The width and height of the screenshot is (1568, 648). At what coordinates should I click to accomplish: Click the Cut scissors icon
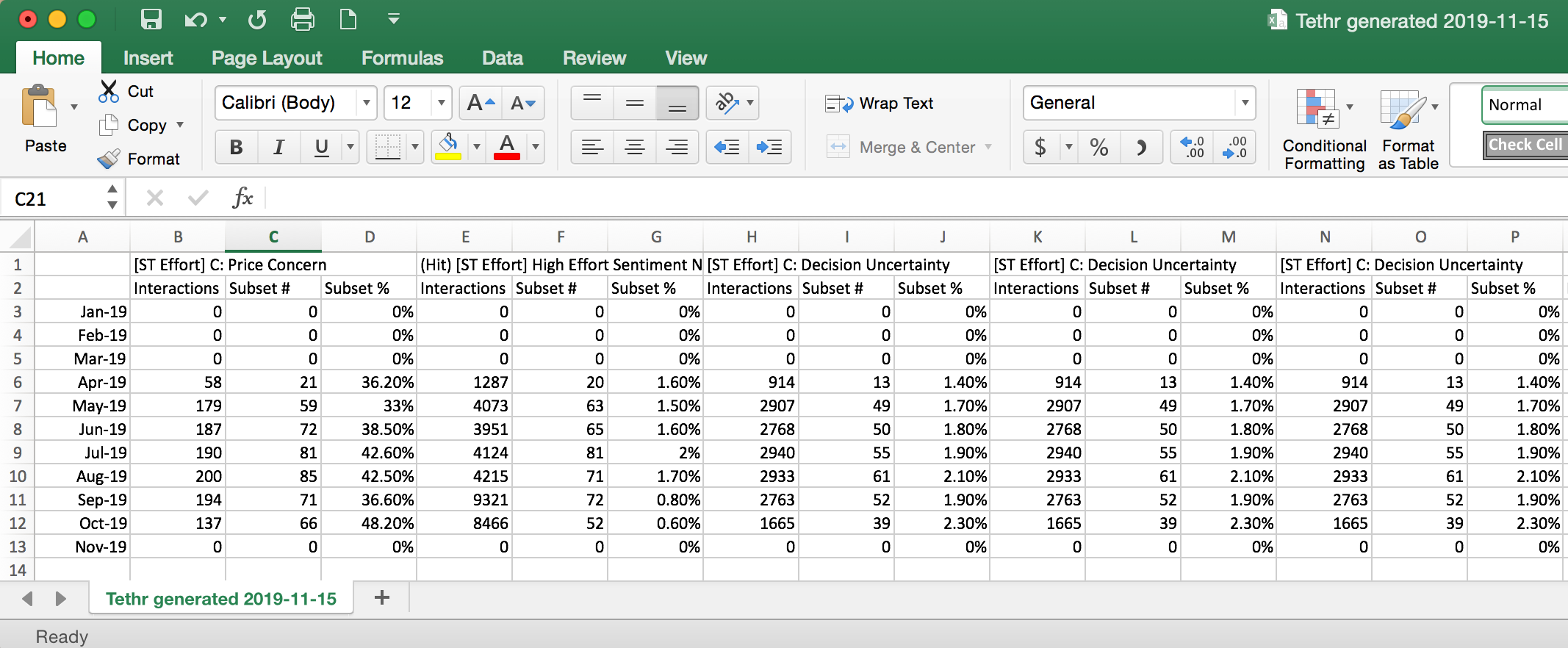(x=109, y=91)
